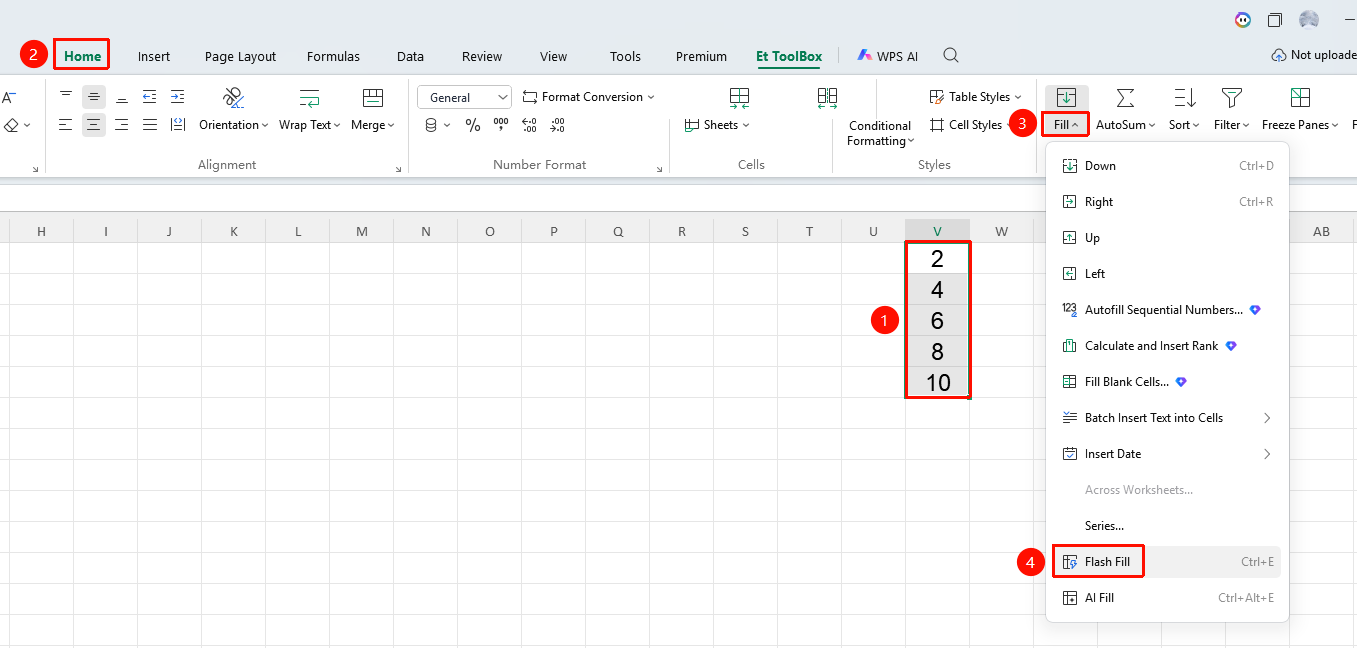Select AI Fill in the Fill menu

pyautogui.click(x=1167, y=598)
